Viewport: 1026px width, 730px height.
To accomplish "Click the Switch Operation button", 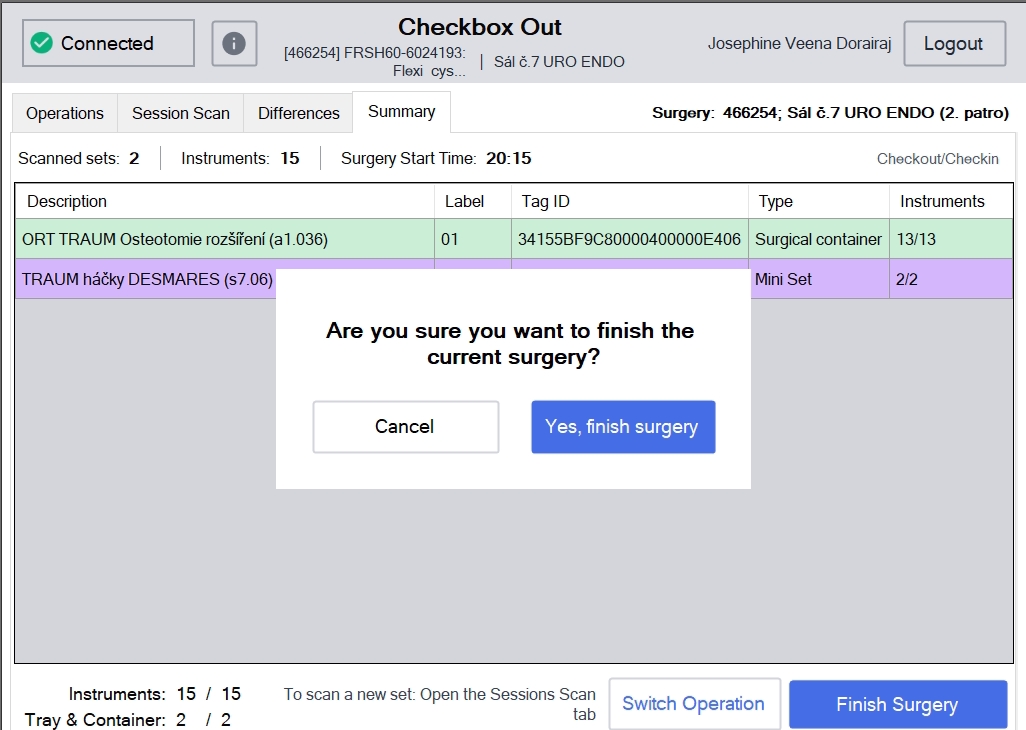I will [x=694, y=704].
